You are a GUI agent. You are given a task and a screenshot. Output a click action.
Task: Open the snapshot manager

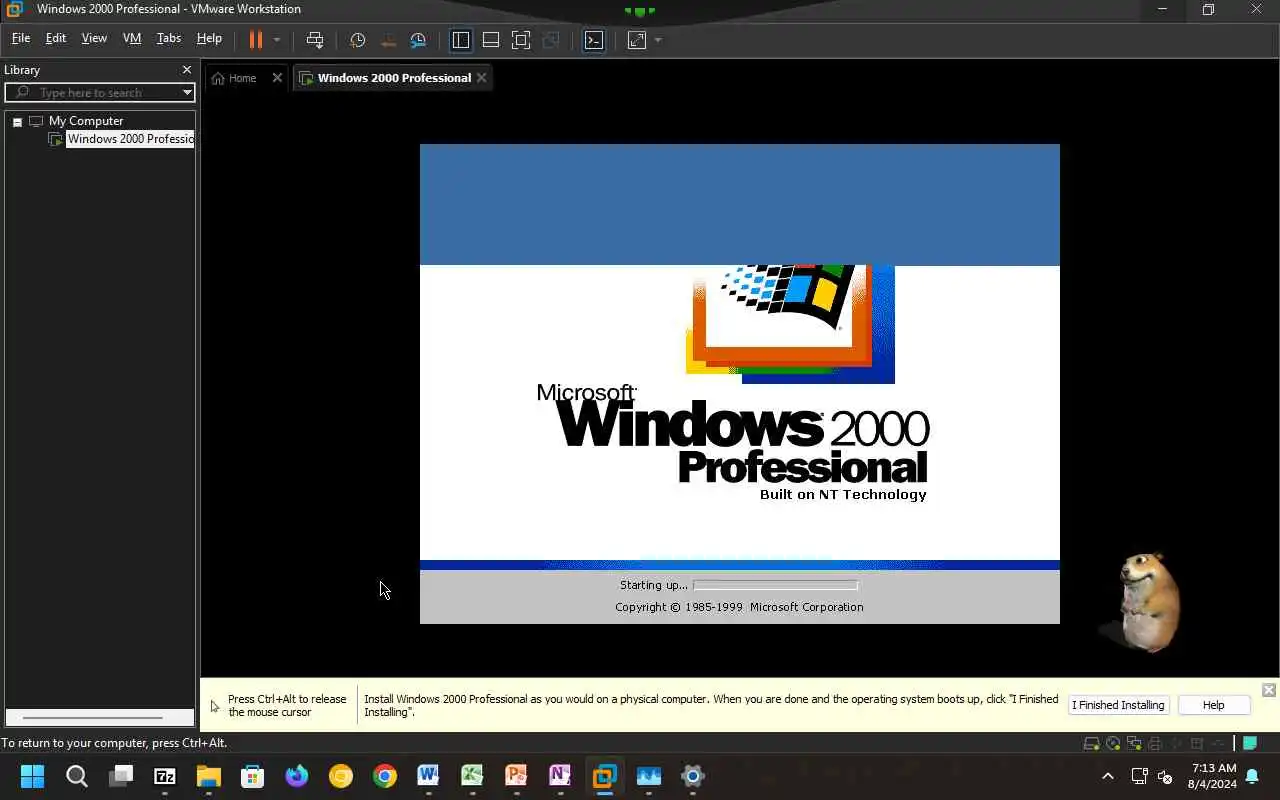(x=418, y=40)
